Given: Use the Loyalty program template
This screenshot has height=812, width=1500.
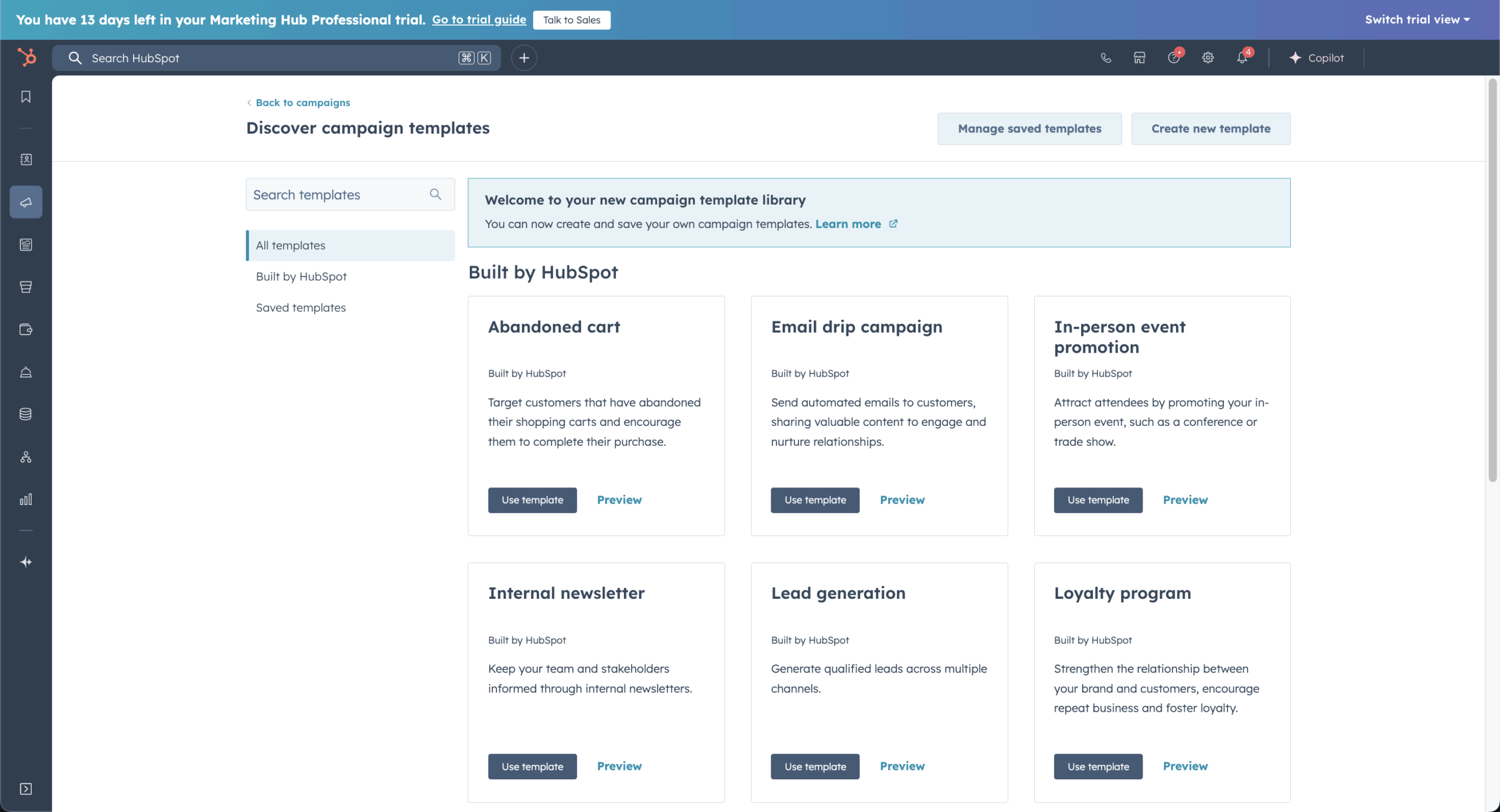Looking at the screenshot, I should tap(1098, 766).
